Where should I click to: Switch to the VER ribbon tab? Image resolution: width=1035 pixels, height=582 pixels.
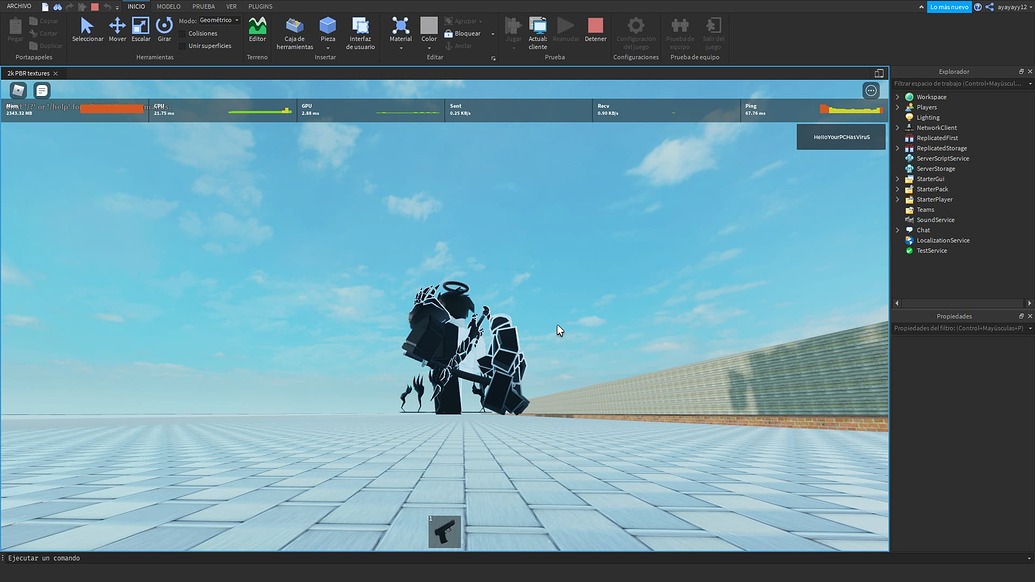[231, 7]
